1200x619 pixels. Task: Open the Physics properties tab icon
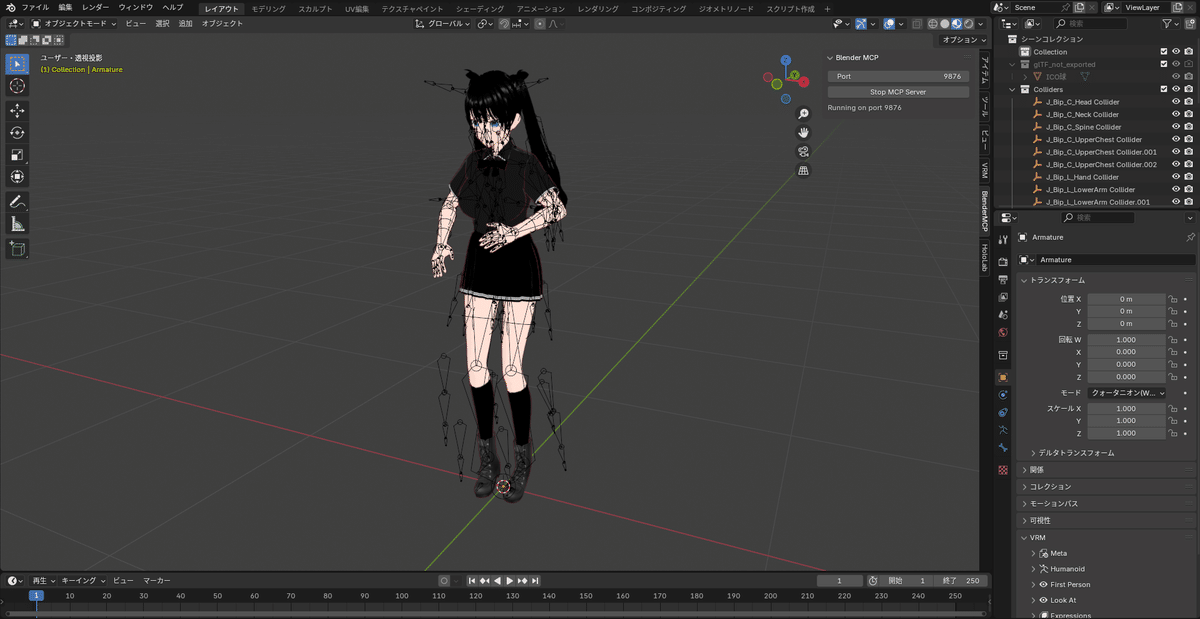pyautogui.click(x=1003, y=395)
